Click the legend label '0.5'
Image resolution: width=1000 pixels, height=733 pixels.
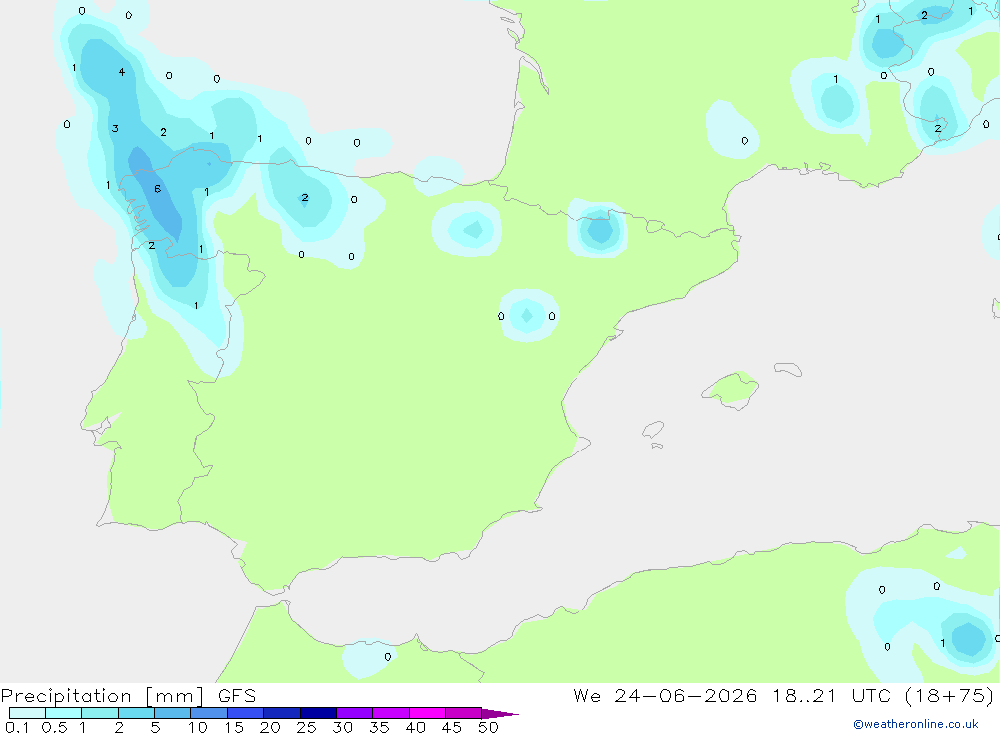(54, 727)
